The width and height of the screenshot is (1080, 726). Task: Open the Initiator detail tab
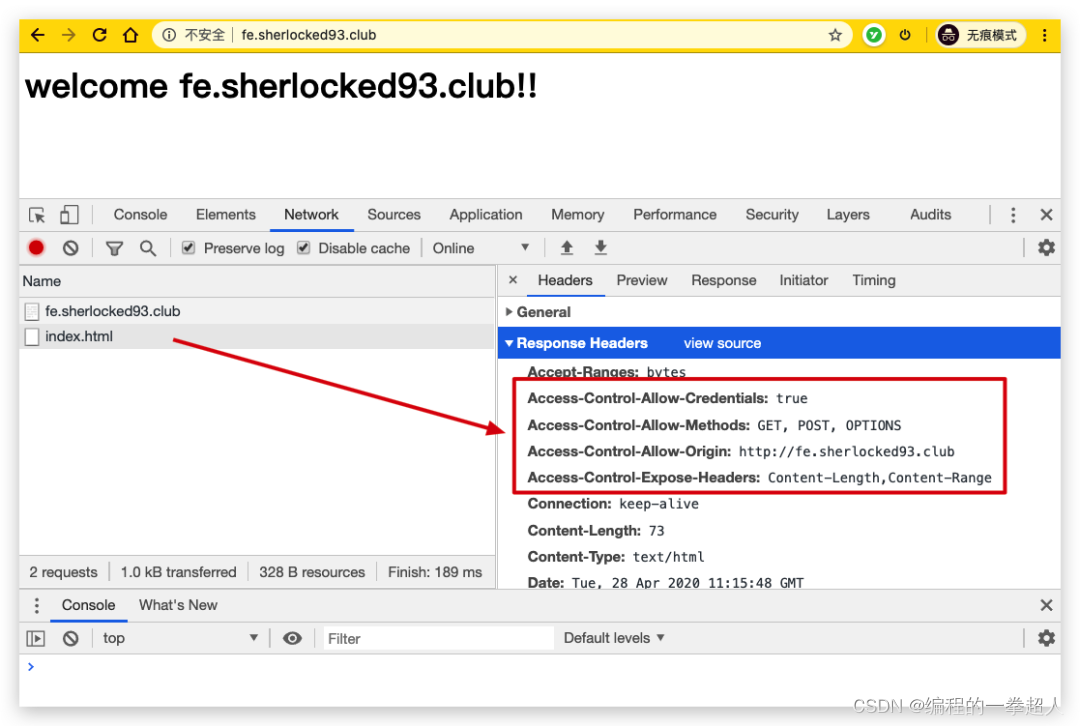pyautogui.click(x=804, y=280)
